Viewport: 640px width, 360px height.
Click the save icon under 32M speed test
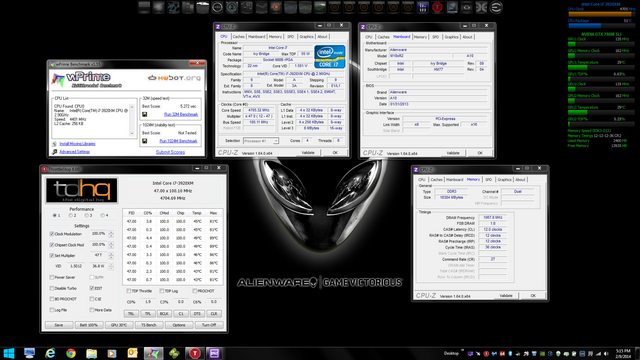tap(144, 114)
